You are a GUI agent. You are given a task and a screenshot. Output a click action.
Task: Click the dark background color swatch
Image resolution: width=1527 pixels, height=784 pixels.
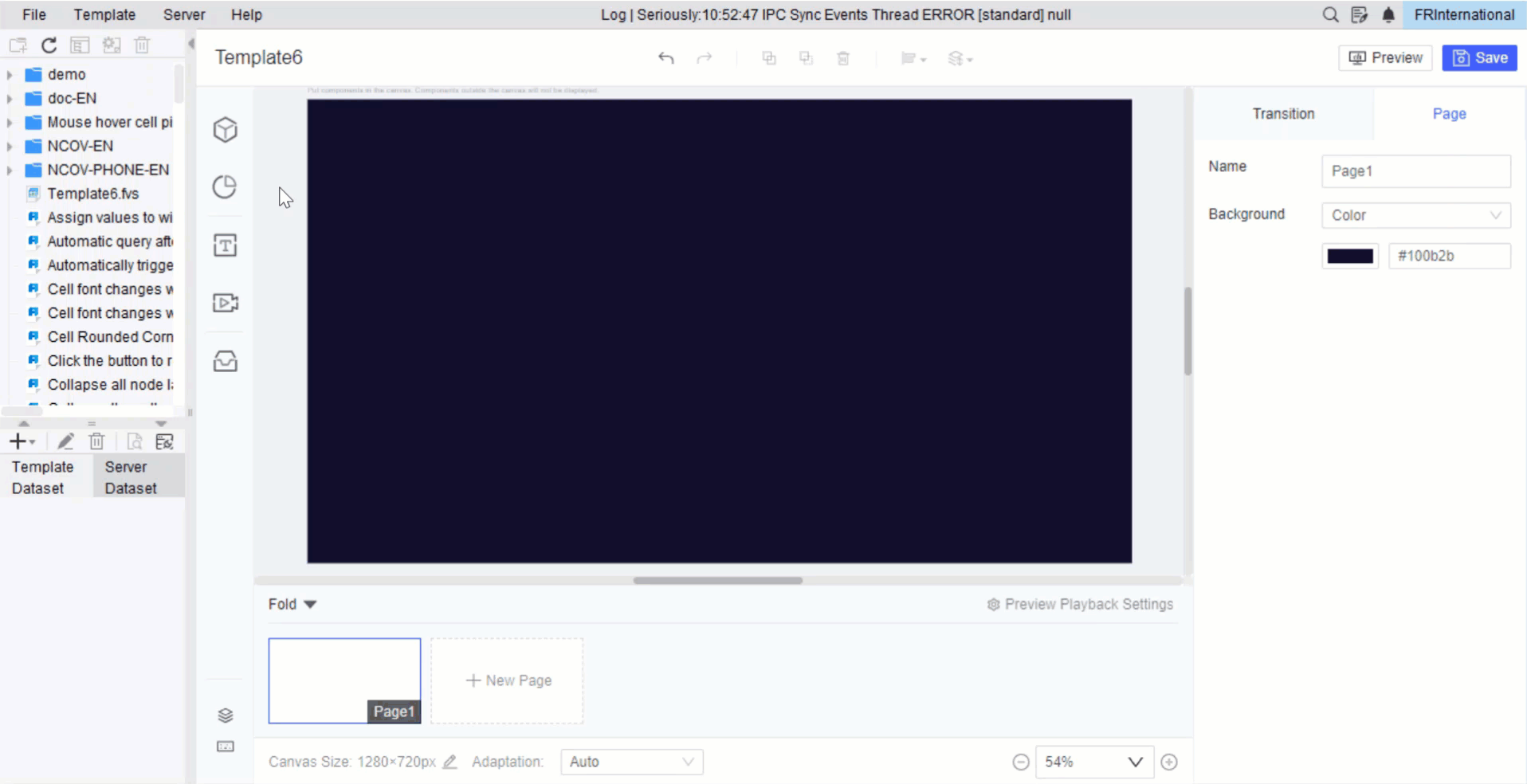click(x=1350, y=256)
